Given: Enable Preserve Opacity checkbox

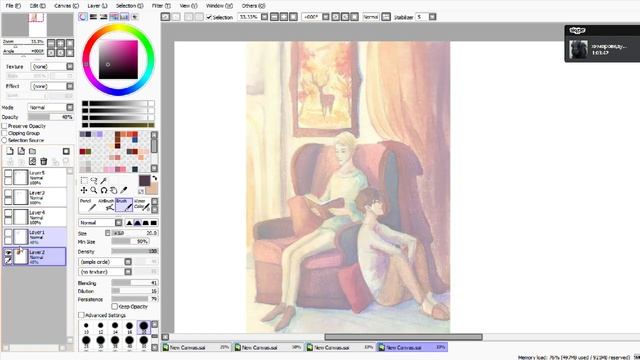Looking at the screenshot, I should pos(4,126).
